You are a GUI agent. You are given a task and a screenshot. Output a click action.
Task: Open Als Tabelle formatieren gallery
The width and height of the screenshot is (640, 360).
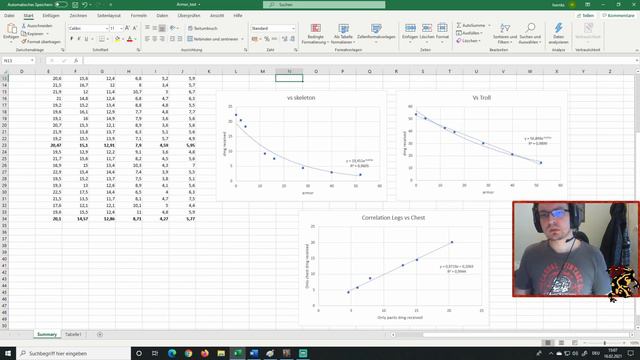tap(343, 34)
